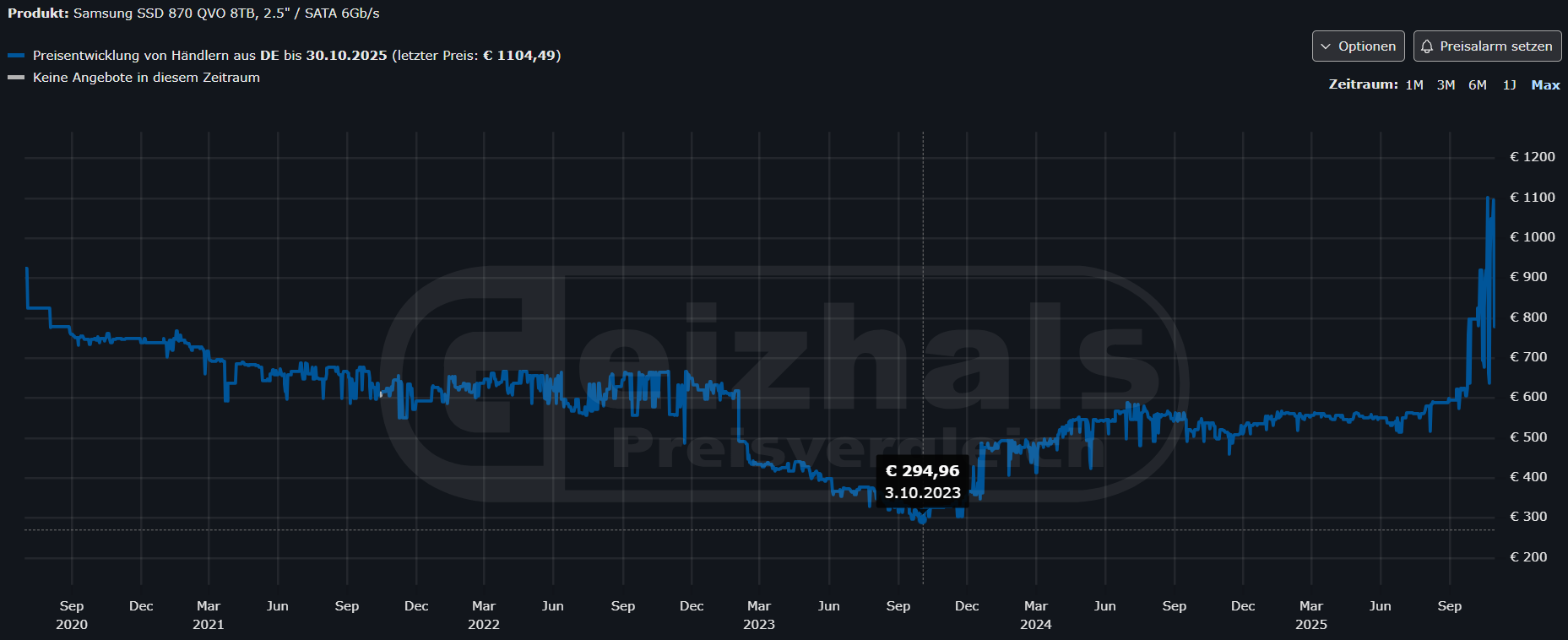Viewport: 1568px width, 640px height.
Task: Select the 1J time range
Action: click(x=1509, y=85)
